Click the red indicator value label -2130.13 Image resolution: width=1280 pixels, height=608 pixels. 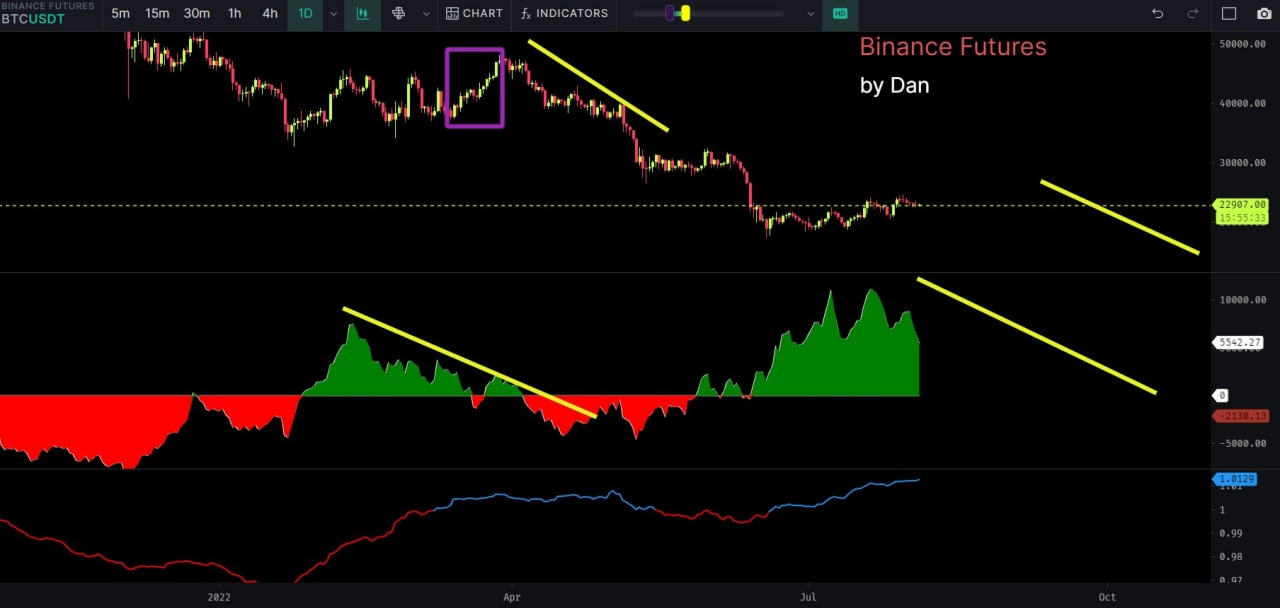(1240, 416)
